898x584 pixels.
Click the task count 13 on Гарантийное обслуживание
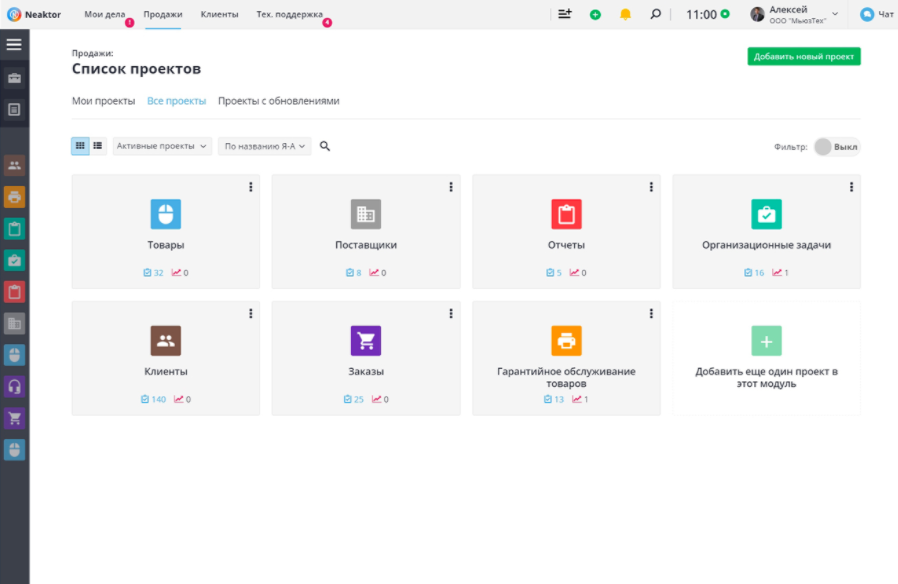coord(554,399)
